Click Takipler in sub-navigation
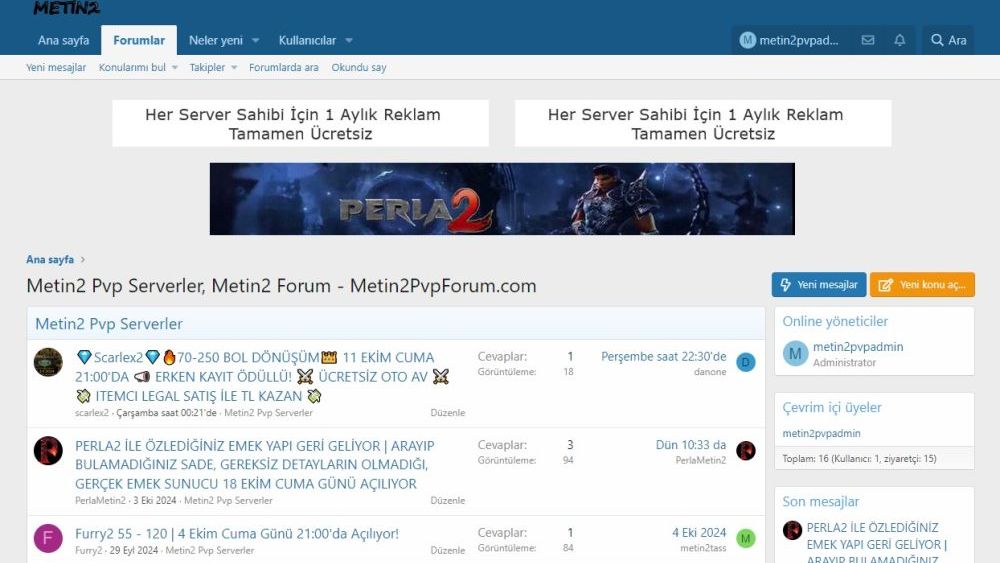Viewport: 1000px width, 563px height. (207, 68)
